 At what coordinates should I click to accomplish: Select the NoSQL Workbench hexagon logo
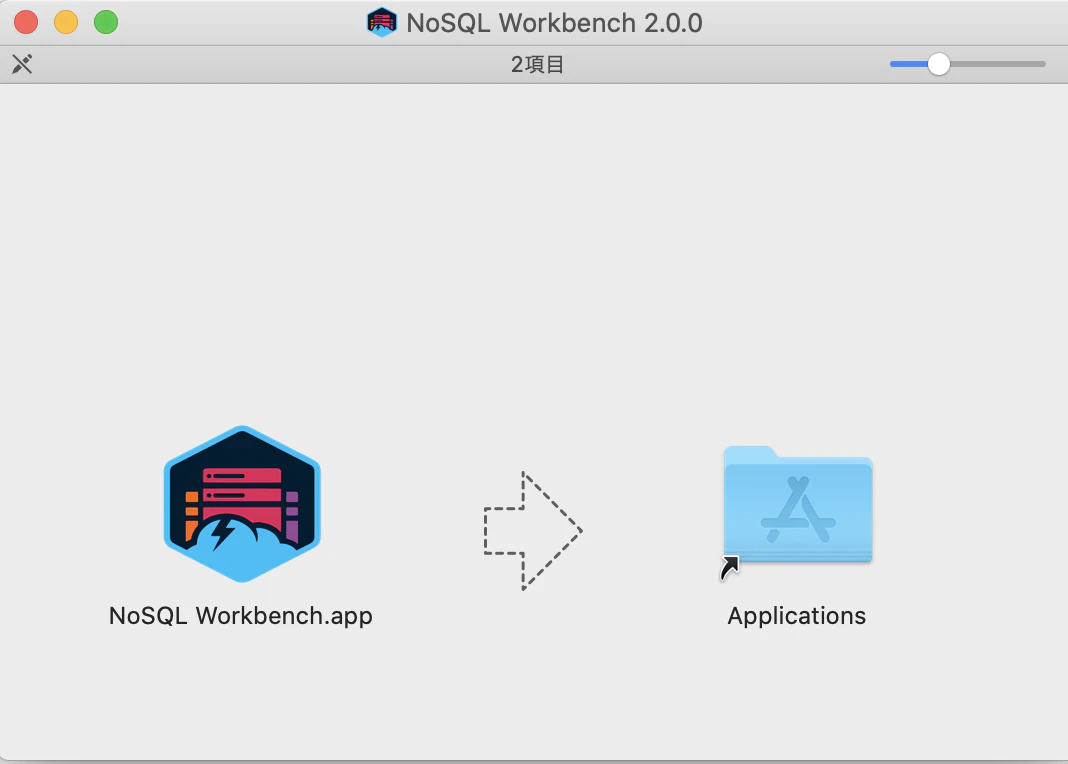pos(240,505)
